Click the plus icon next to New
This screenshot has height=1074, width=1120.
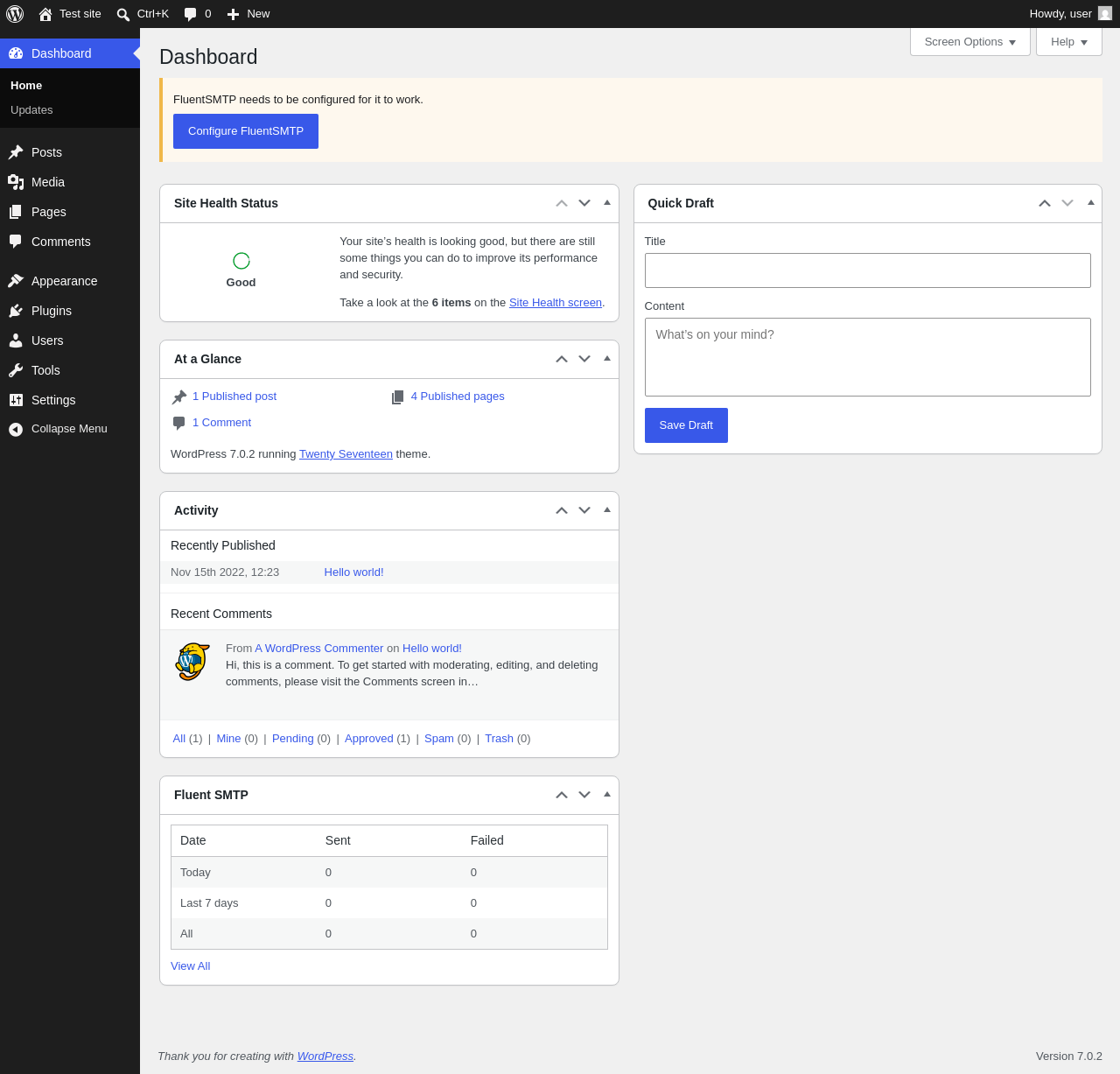click(x=233, y=14)
